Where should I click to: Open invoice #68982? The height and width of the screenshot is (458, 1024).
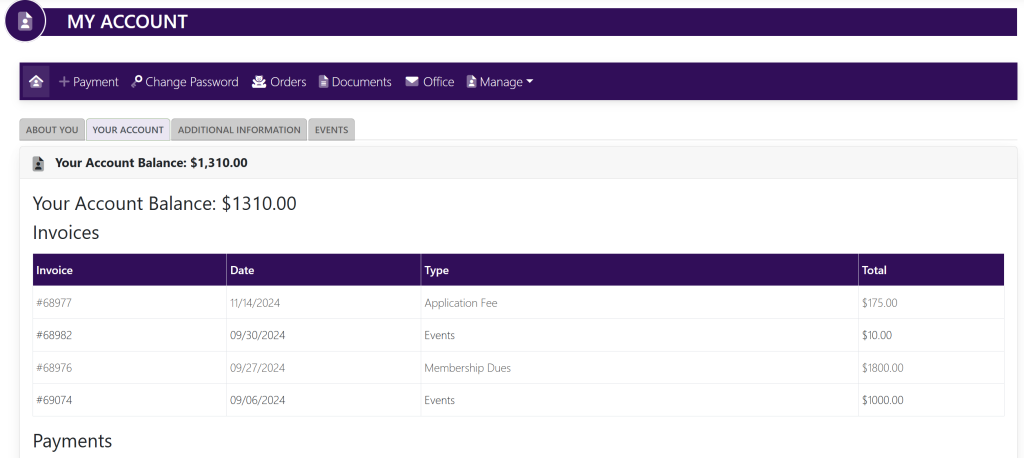[x=54, y=335]
